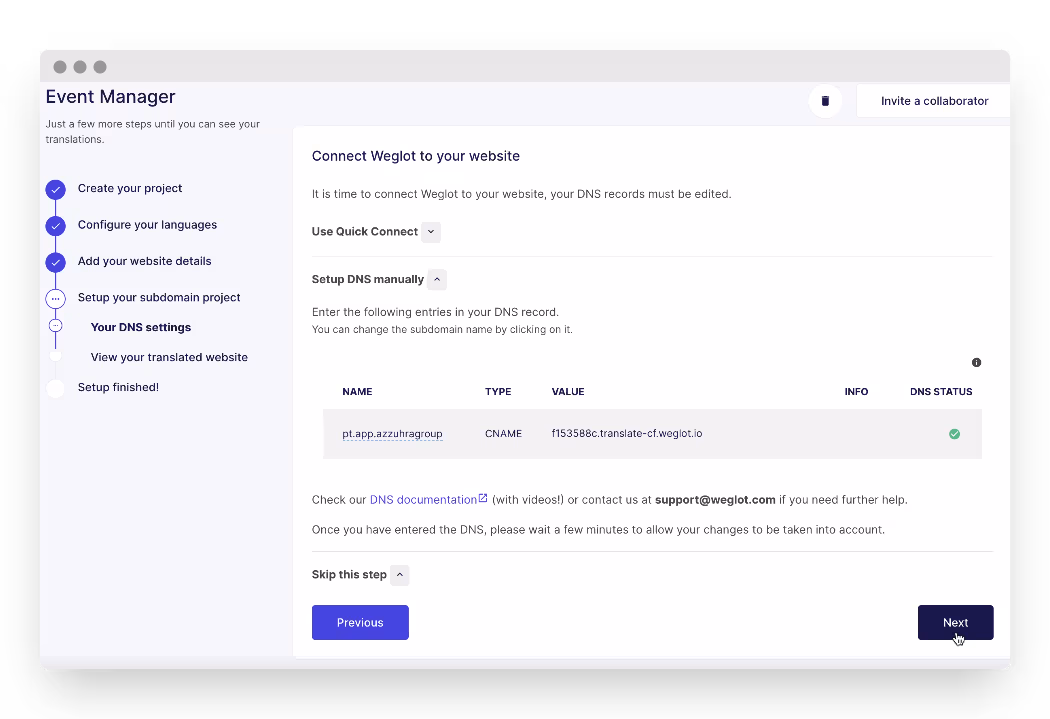The width and height of the screenshot is (1050, 719).
Task: Click the Skip this step label
Action: pos(349,574)
